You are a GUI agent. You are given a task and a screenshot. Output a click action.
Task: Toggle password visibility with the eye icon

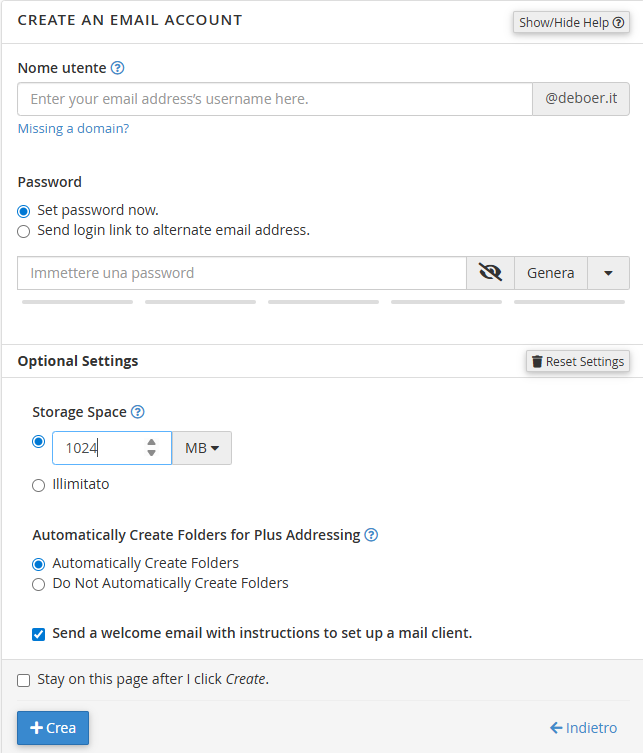[490, 273]
